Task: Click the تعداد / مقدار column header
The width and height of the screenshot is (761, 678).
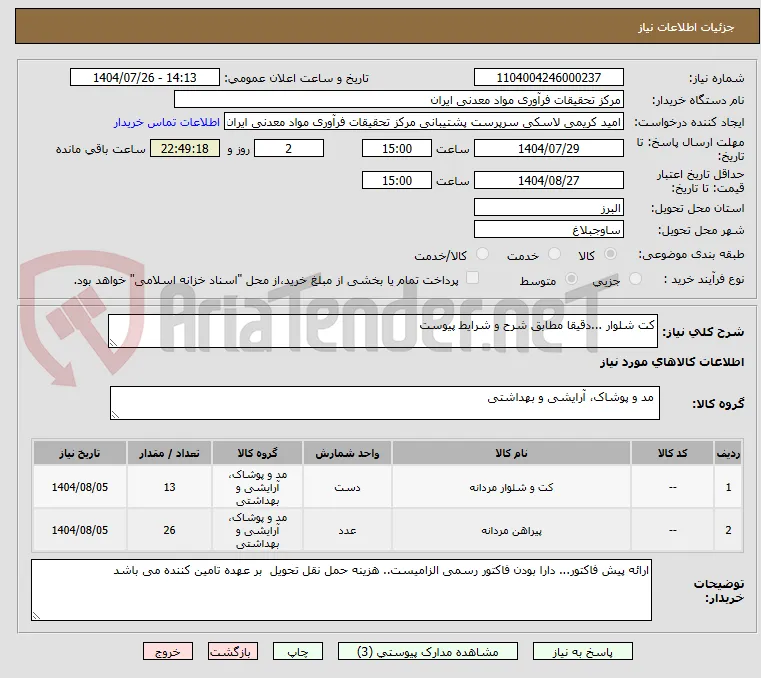Action: [169, 453]
